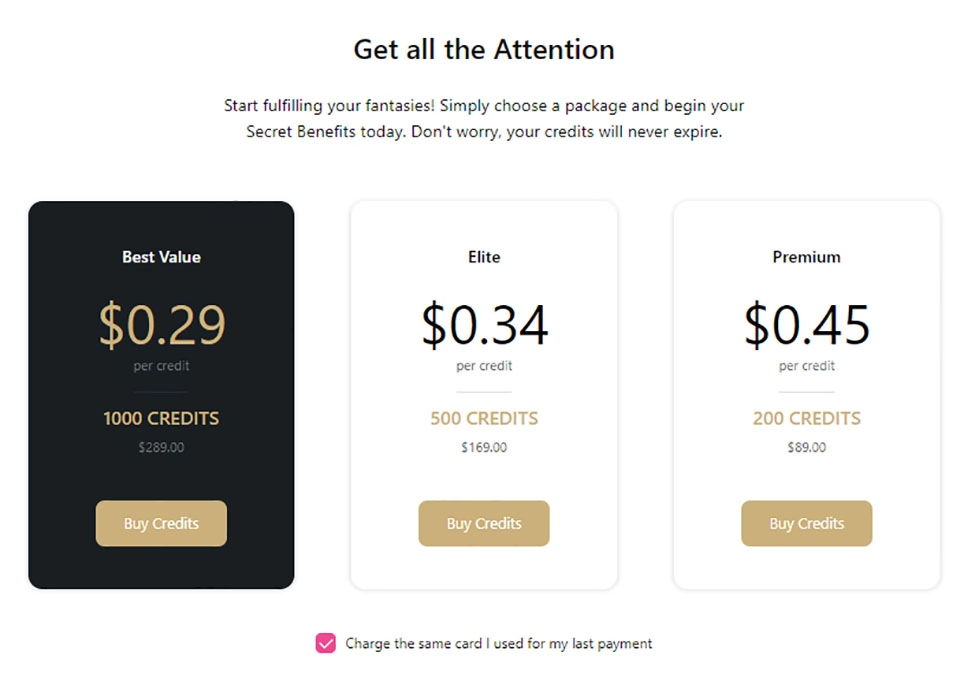Viewport: 960px width, 685px height.
Task: Click Buy Credits on the Elite plan
Action: tap(484, 523)
